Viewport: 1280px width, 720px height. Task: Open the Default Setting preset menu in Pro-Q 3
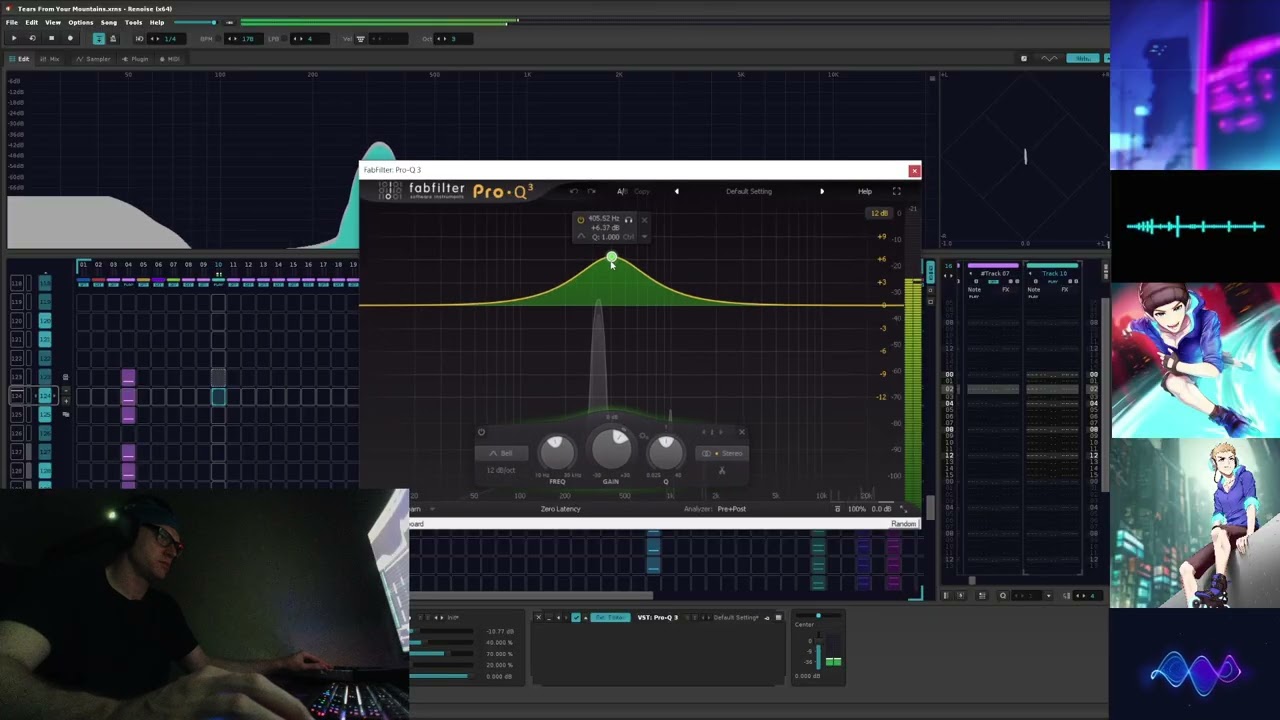[749, 191]
